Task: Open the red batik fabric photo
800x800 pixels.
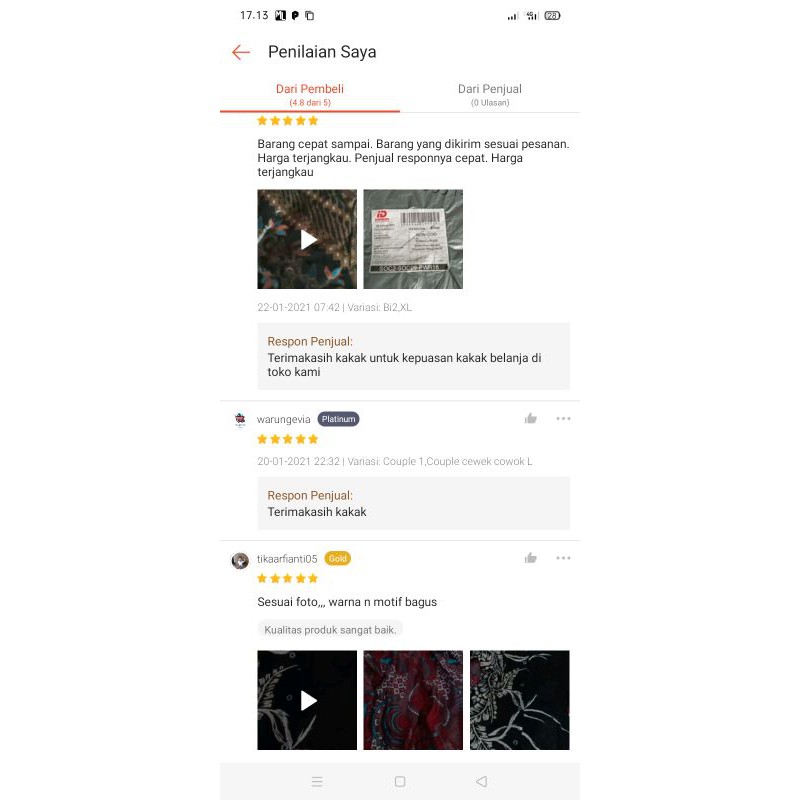Action: (x=413, y=700)
